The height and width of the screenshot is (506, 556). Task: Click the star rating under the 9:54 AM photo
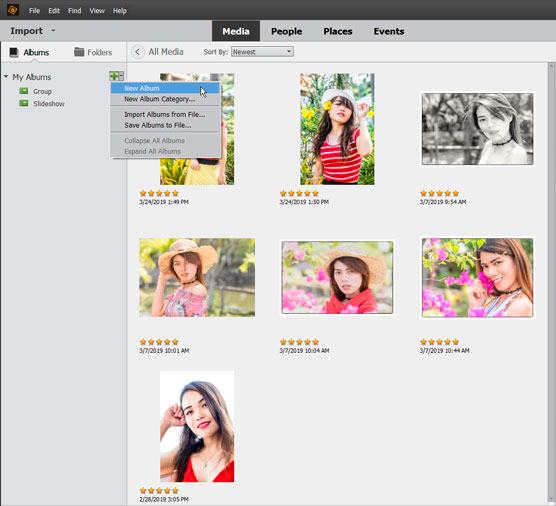click(439, 193)
